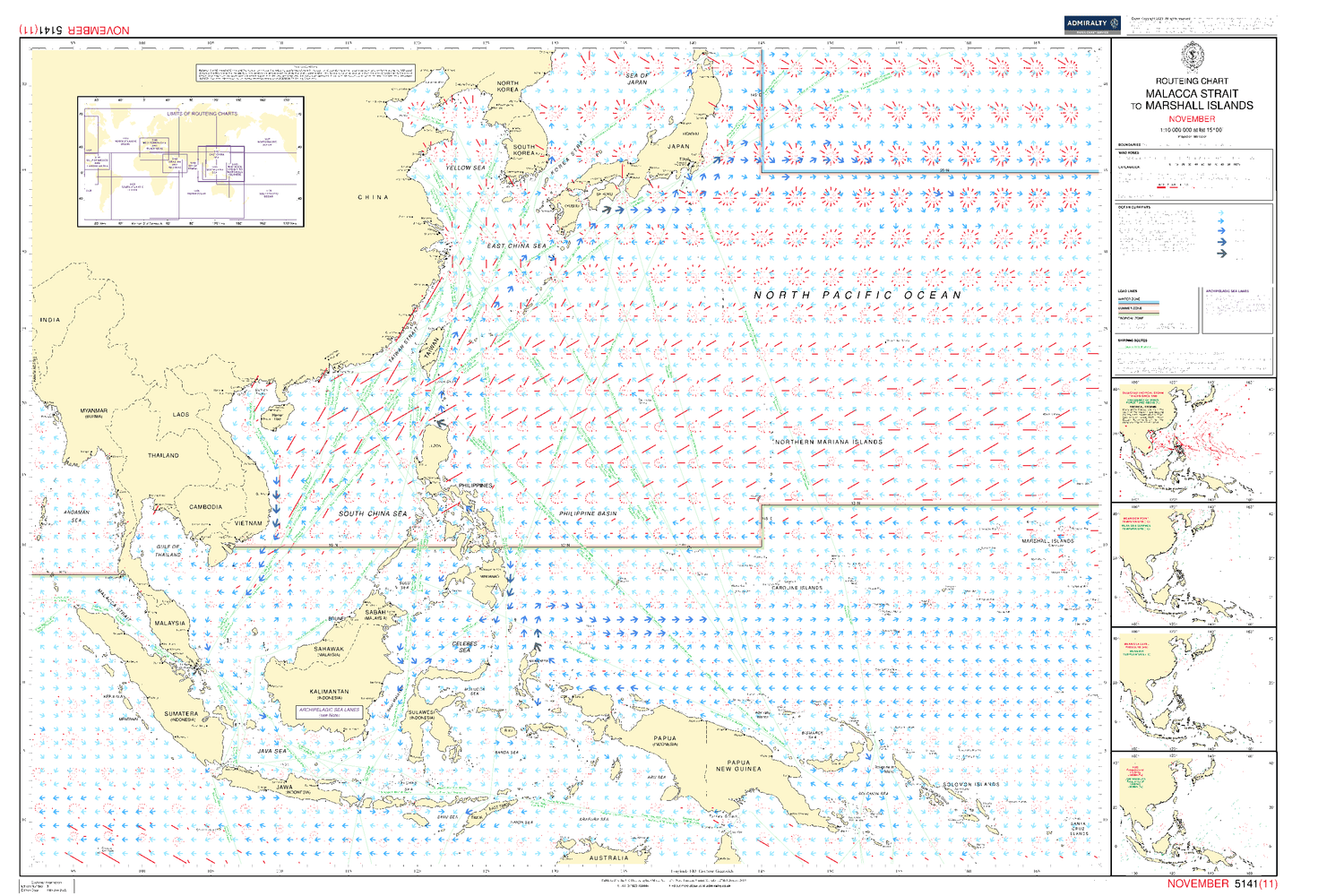
Task: Click the darkest current arrow in the ocean currents legend
Action: pos(1221,254)
